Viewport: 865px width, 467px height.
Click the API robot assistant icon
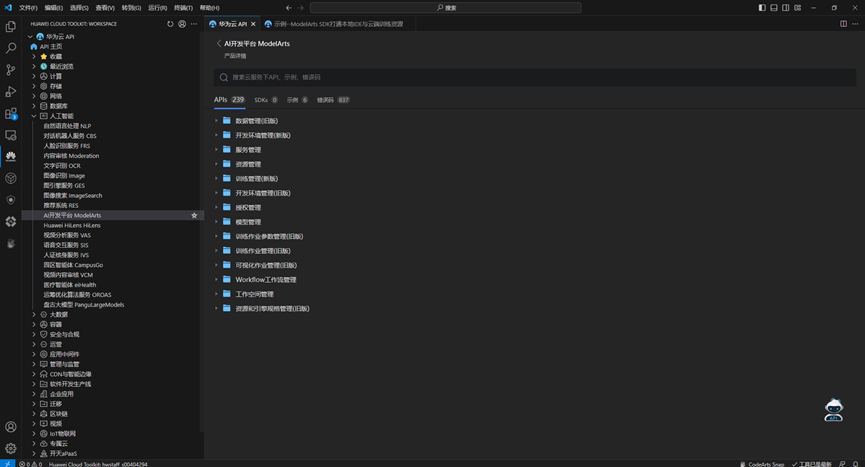pos(834,410)
